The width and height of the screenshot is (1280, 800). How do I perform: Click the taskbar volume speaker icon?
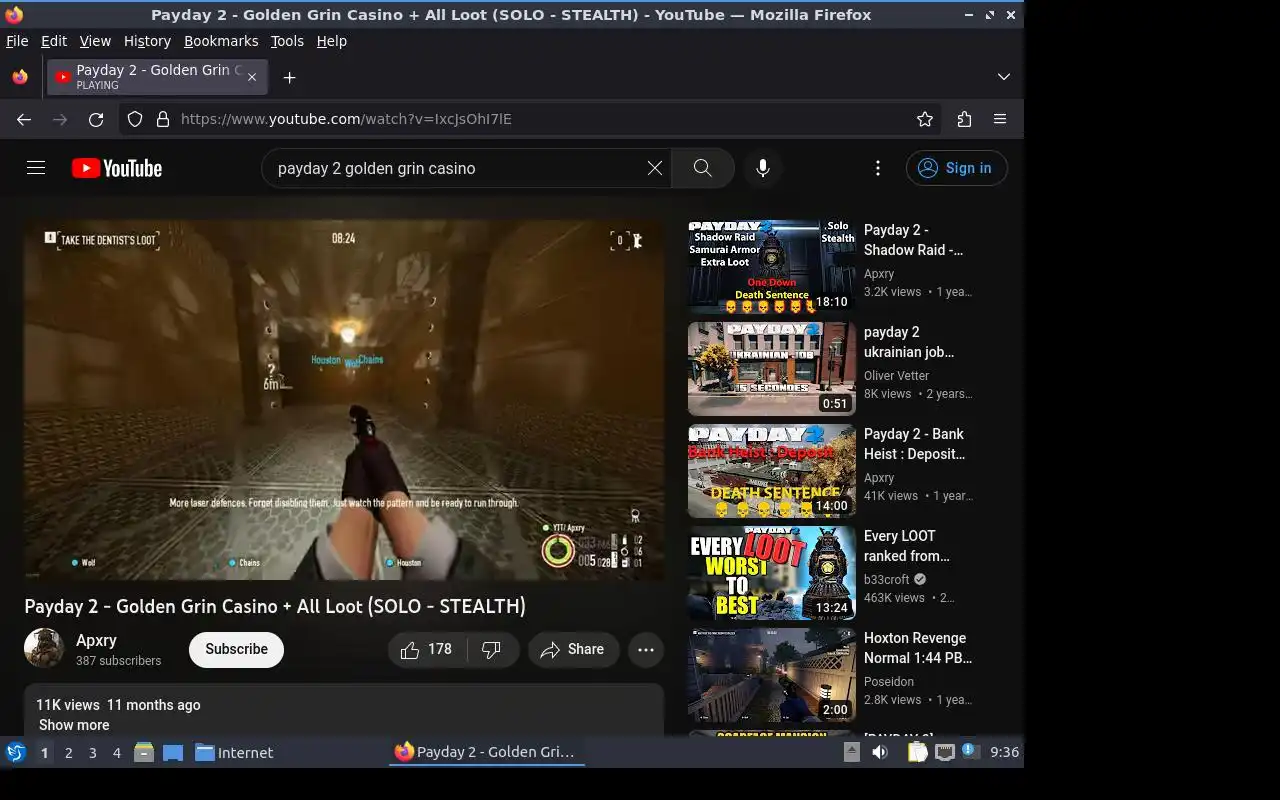pos(880,752)
